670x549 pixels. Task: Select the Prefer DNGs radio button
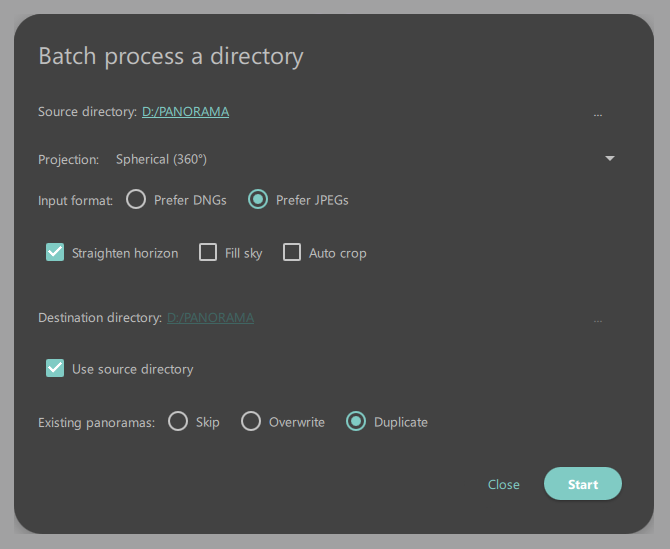(136, 200)
